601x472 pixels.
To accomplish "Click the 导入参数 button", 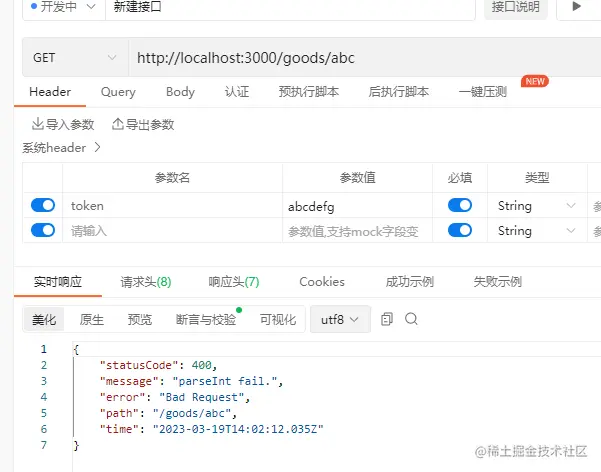I will pos(63,124).
